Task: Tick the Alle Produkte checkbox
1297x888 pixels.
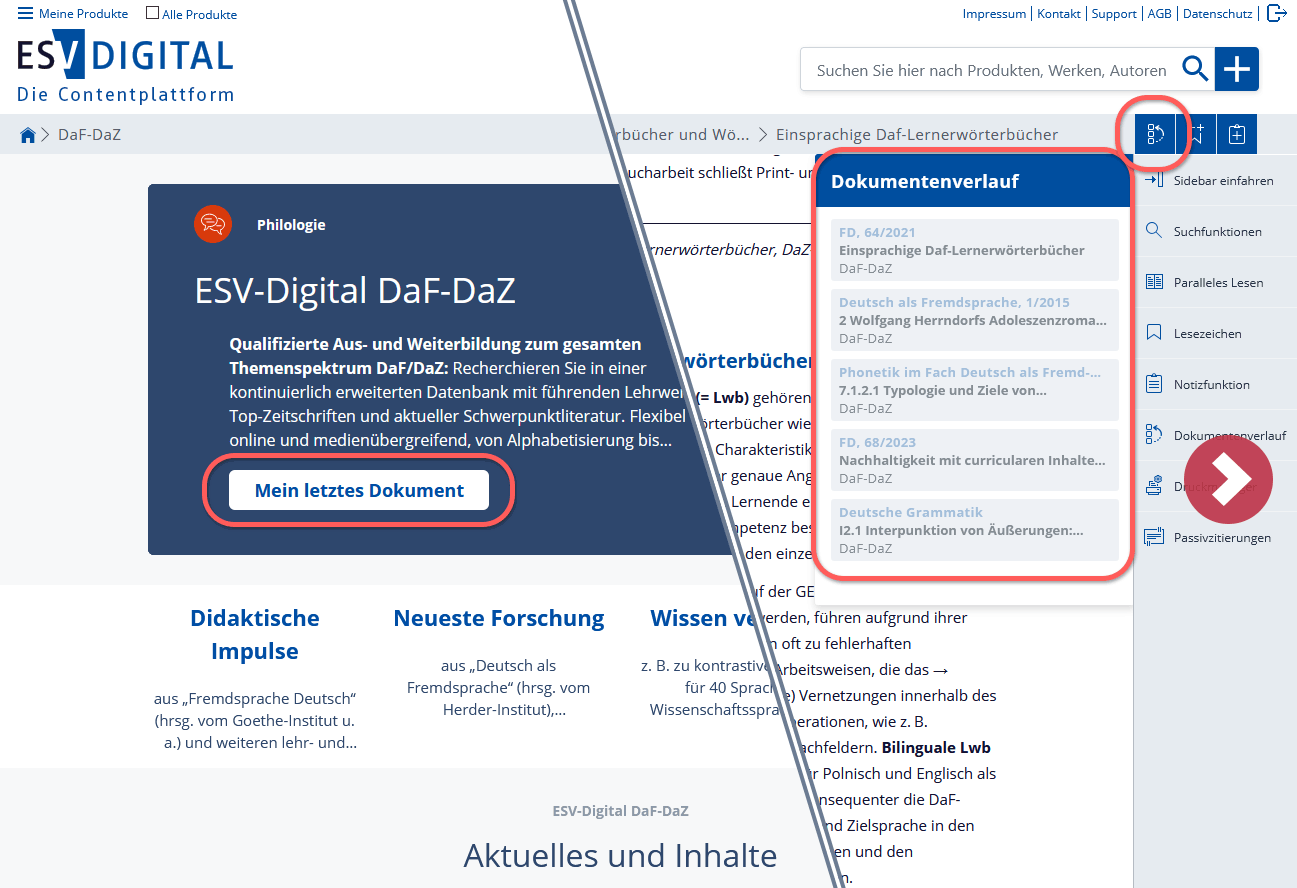Action: [152, 13]
